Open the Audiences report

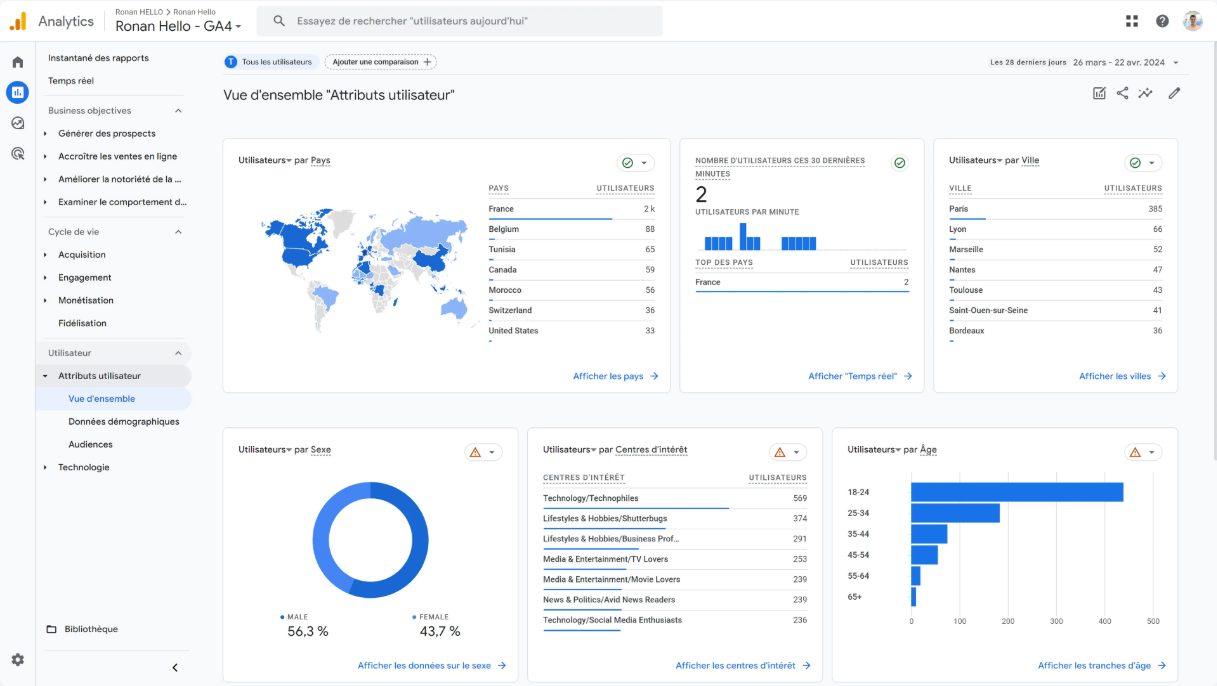tap(90, 444)
